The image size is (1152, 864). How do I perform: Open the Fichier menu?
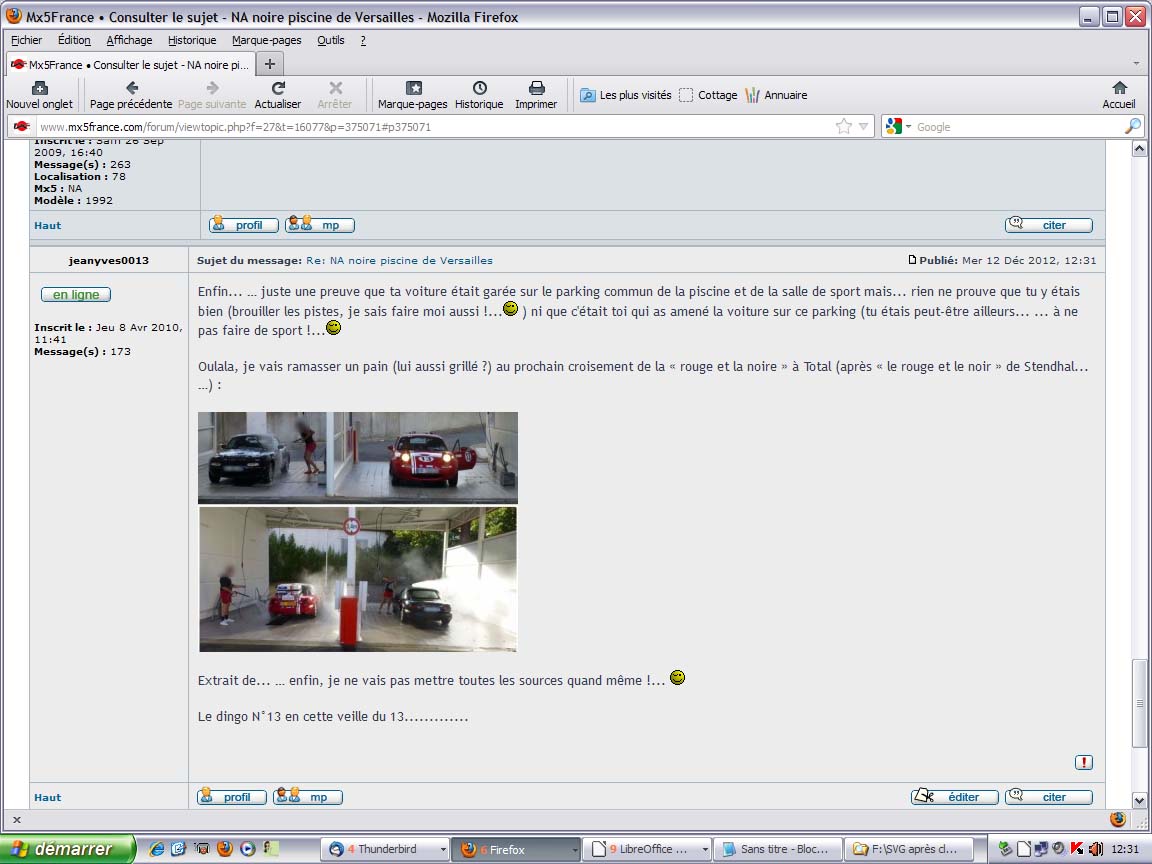click(x=26, y=40)
